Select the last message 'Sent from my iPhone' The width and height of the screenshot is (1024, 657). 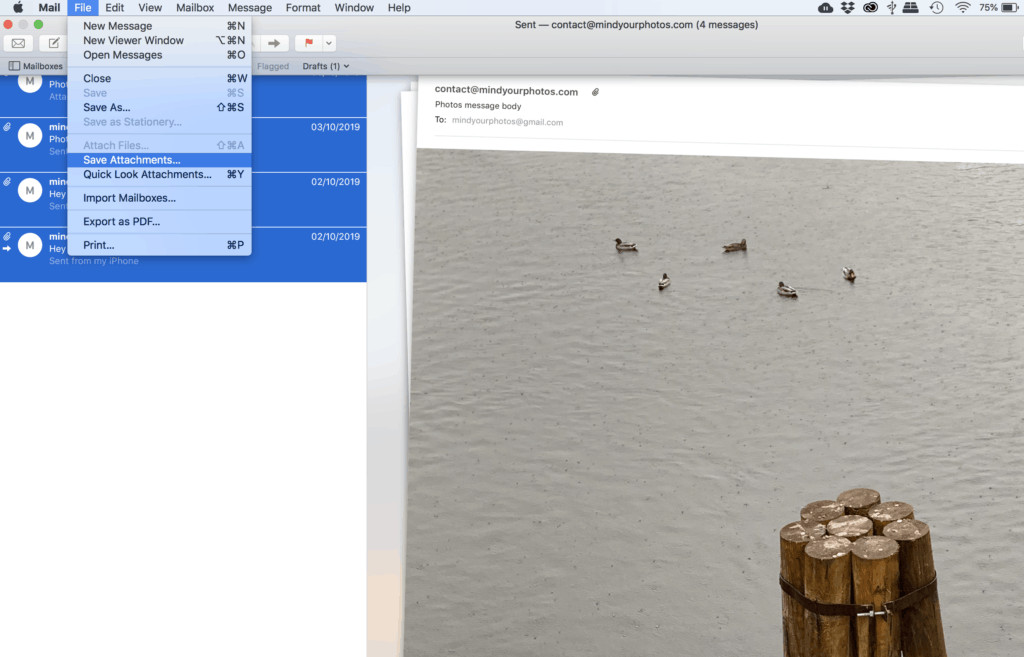tap(183, 254)
